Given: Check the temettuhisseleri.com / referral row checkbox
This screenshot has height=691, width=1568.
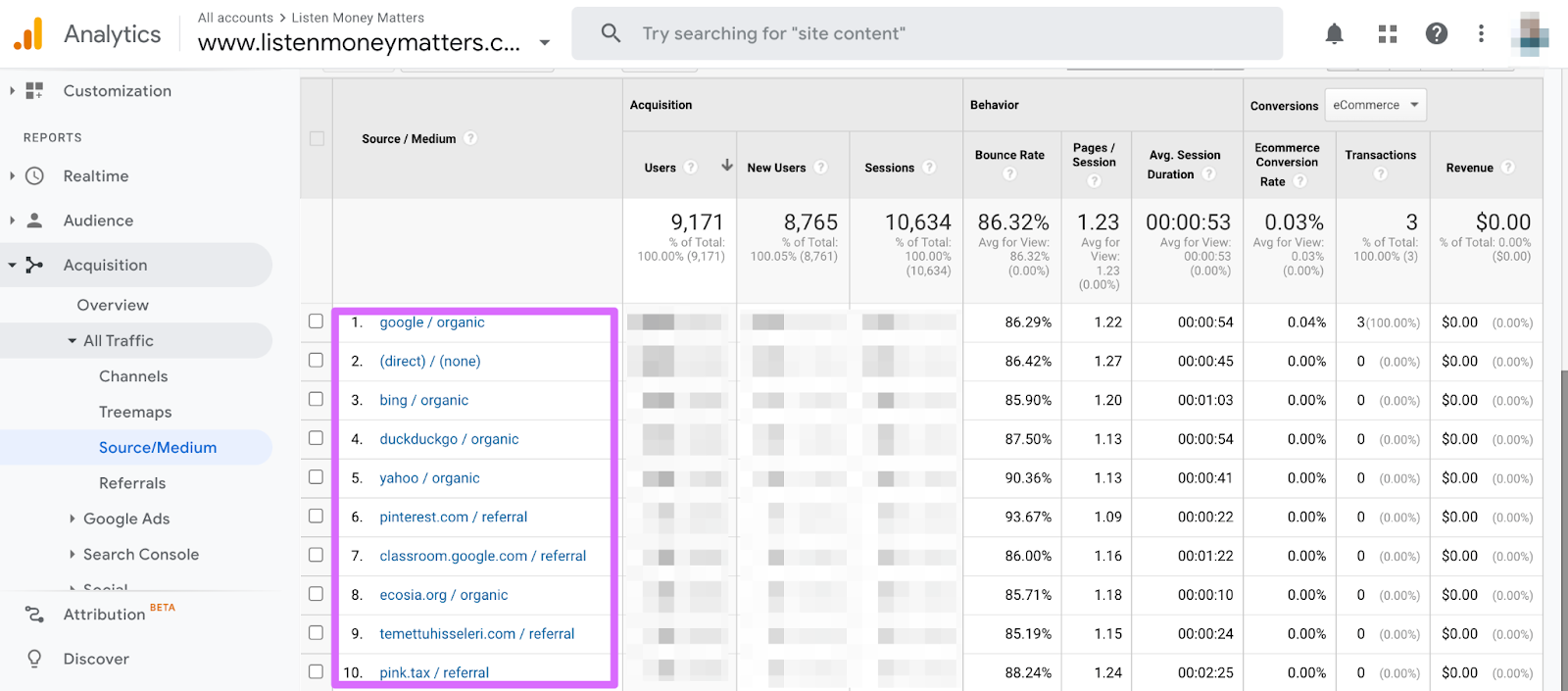Looking at the screenshot, I should [x=316, y=633].
